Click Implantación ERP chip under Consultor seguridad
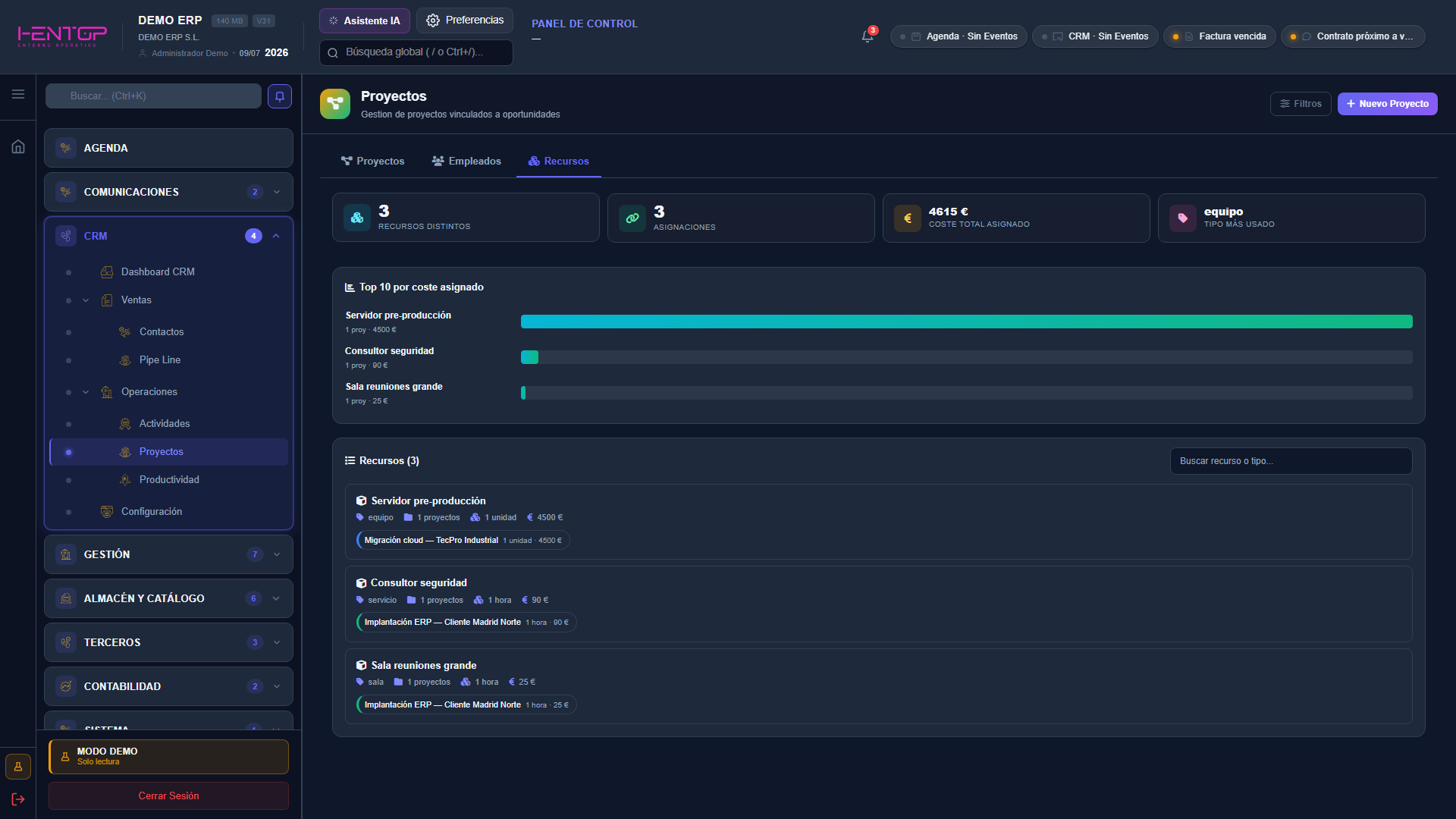The width and height of the screenshot is (1456, 819). click(x=466, y=623)
